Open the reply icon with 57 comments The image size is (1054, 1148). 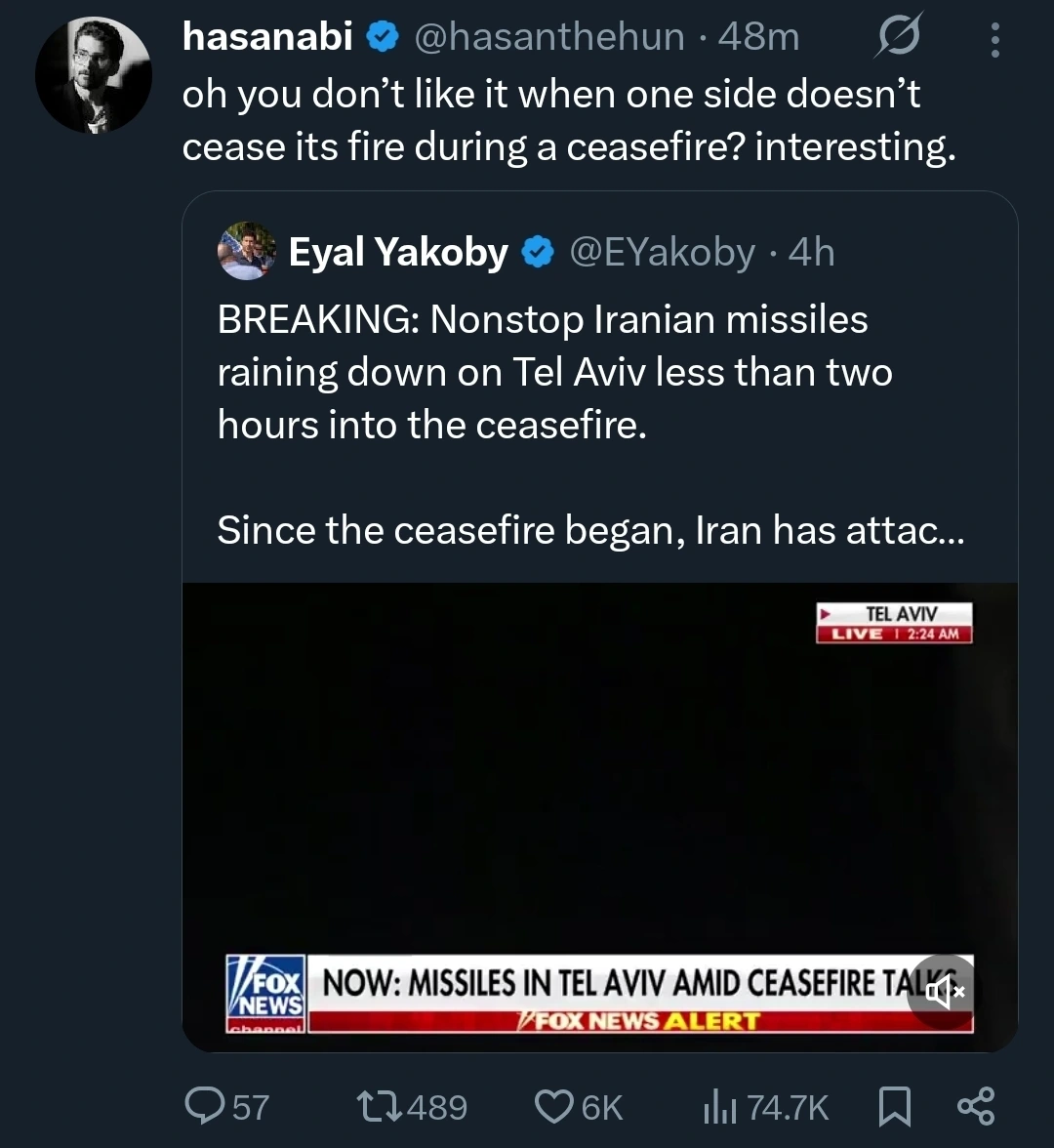[x=202, y=1106]
